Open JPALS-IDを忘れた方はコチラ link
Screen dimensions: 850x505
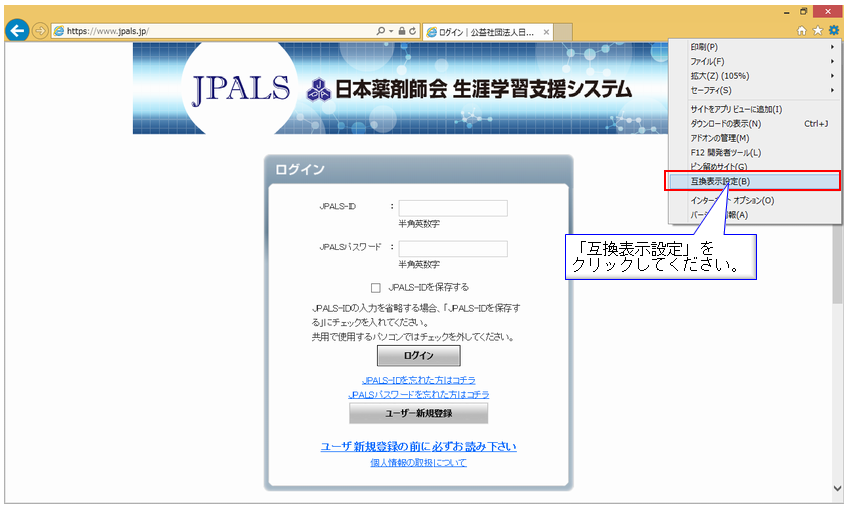tap(419, 380)
